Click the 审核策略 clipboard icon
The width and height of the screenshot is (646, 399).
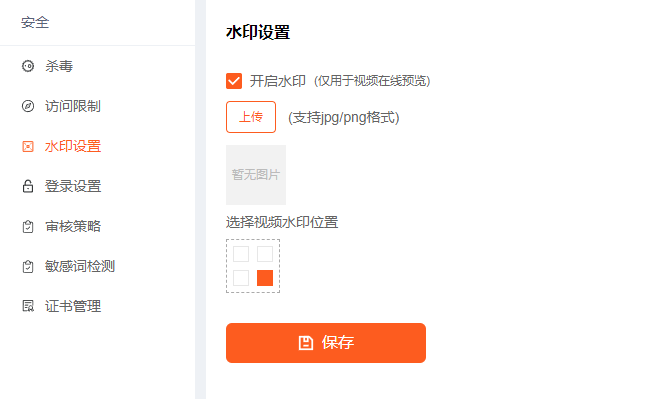pyautogui.click(x=28, y=226)
